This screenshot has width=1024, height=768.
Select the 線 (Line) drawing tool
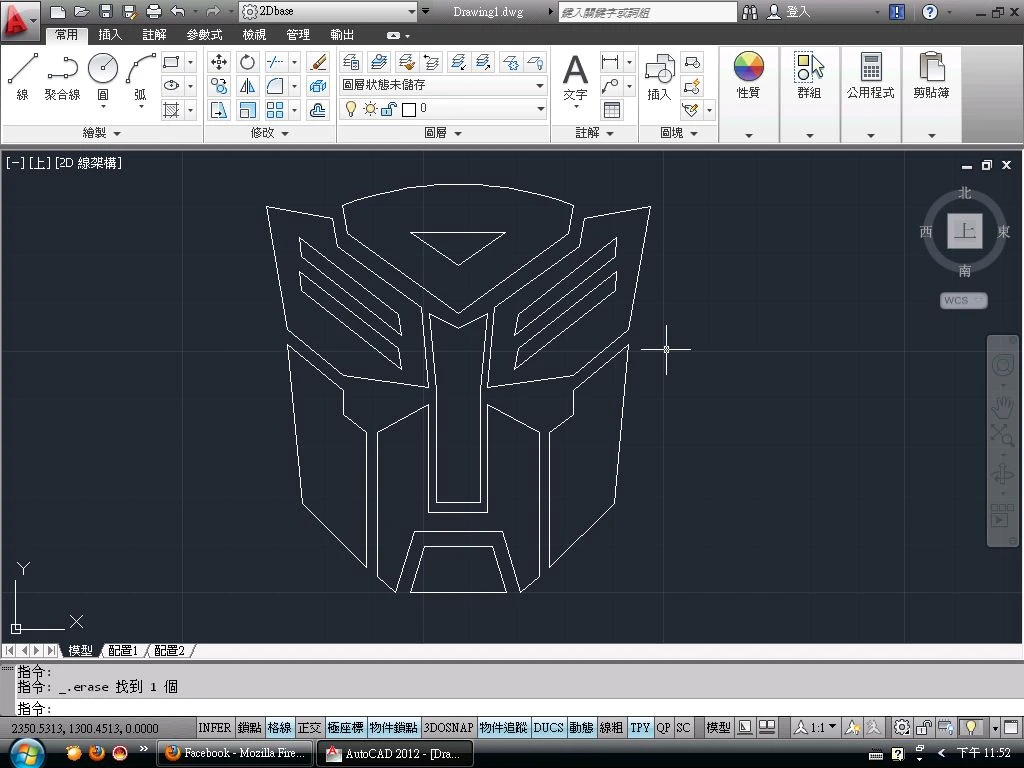pos(22,76)
